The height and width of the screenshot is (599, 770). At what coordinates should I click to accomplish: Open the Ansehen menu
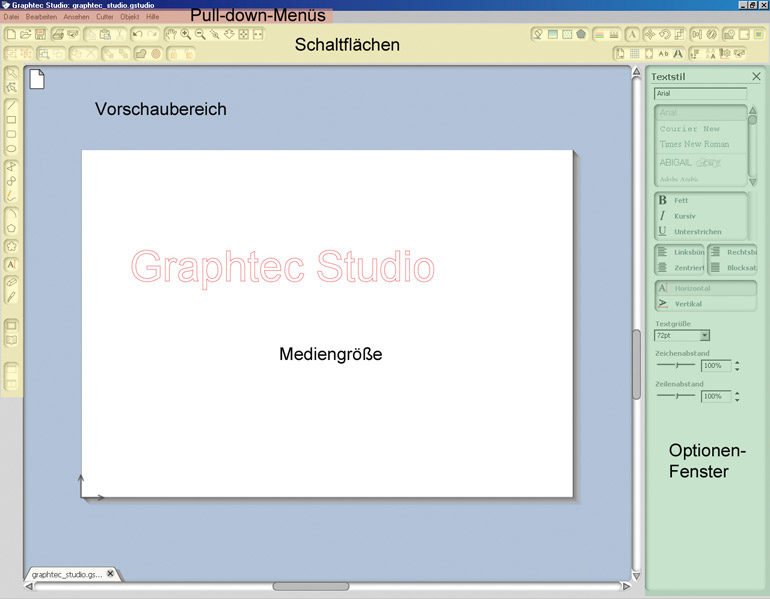(x=76, y=17)
